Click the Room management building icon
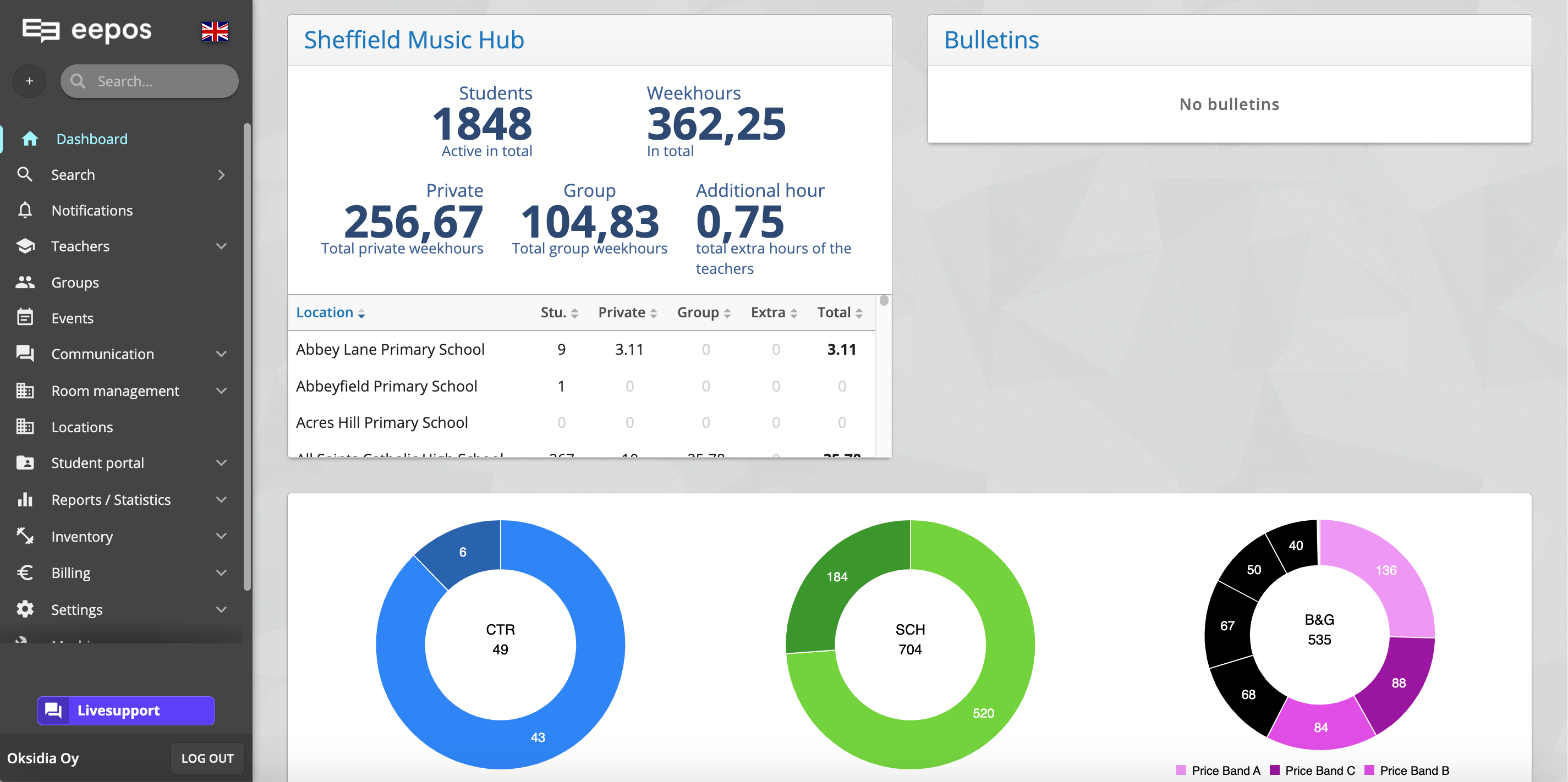1568x782 pixels. coord(25,390)
